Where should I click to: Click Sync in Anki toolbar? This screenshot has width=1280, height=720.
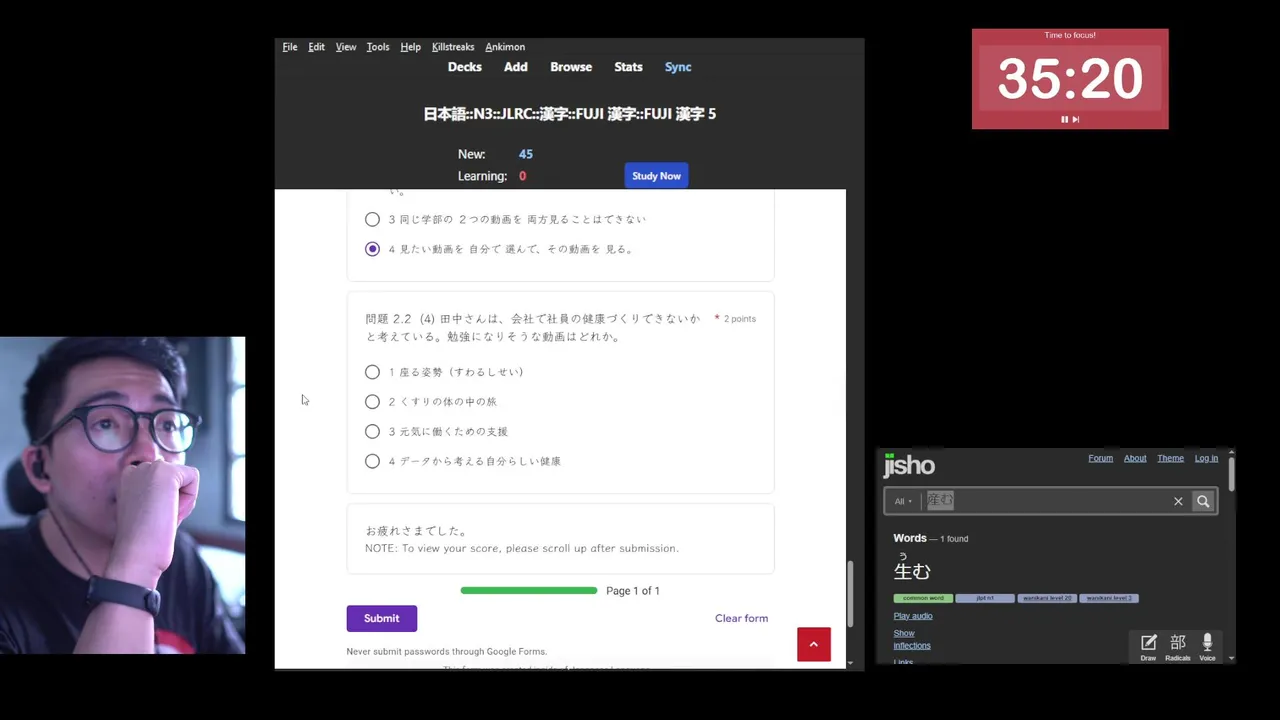point(678,67)
